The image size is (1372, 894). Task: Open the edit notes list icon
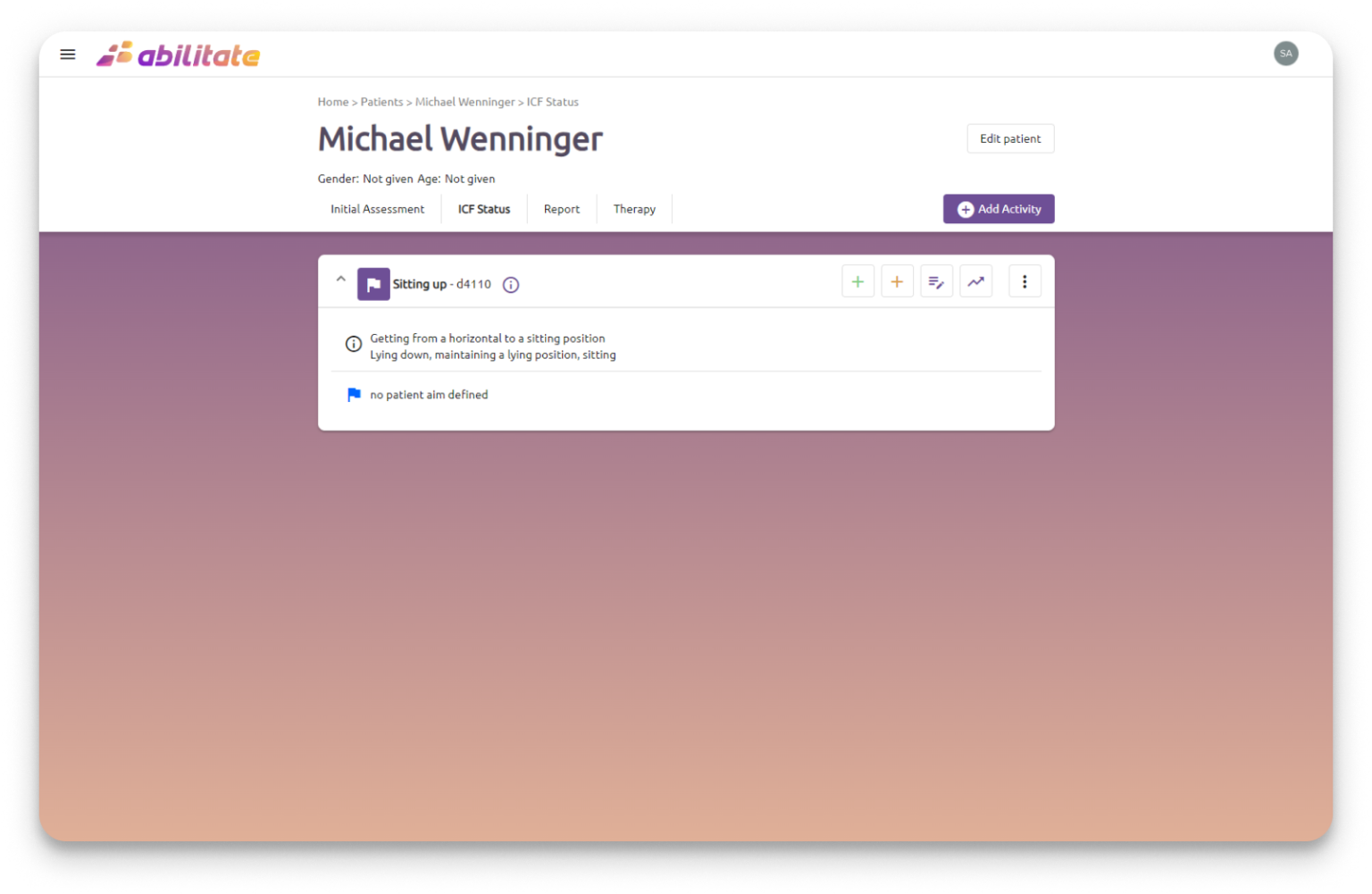point(936,282)
